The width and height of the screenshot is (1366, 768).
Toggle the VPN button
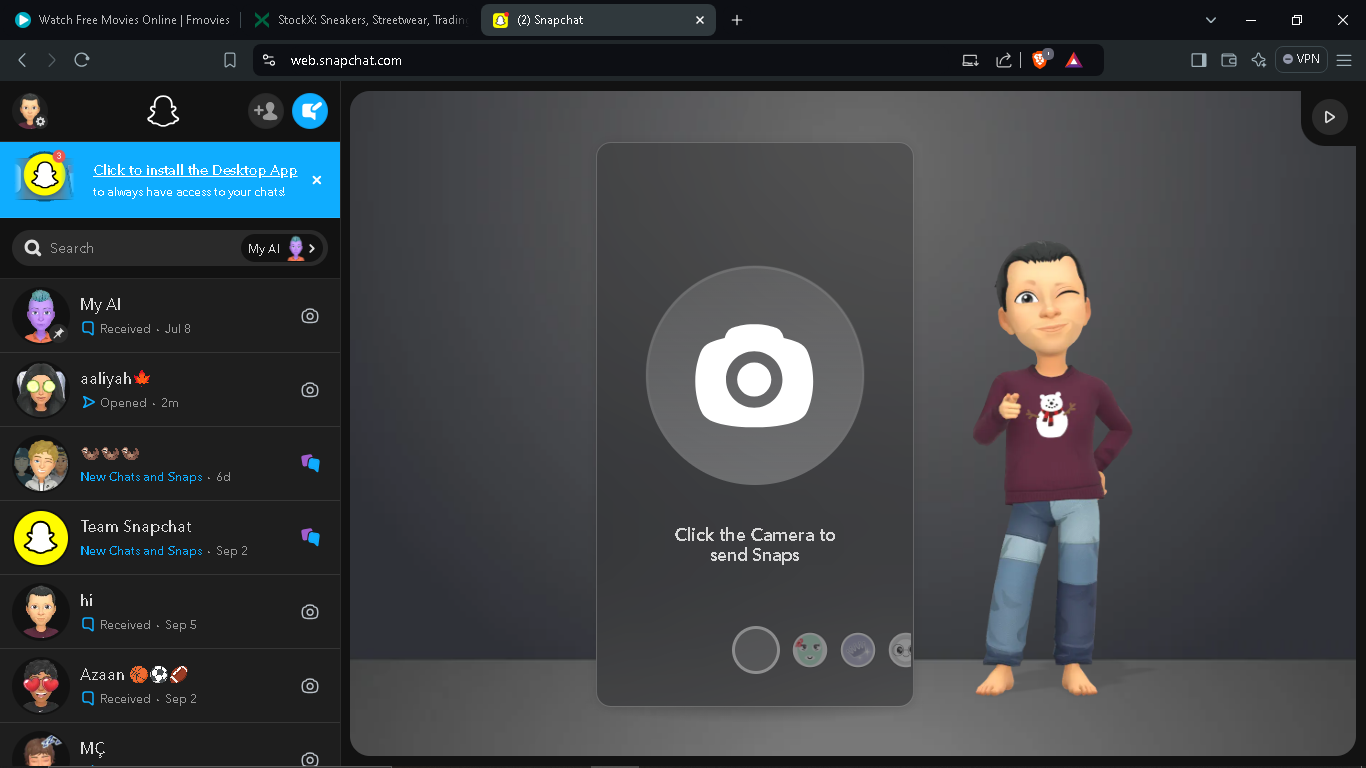click(x=1301, y=59)
